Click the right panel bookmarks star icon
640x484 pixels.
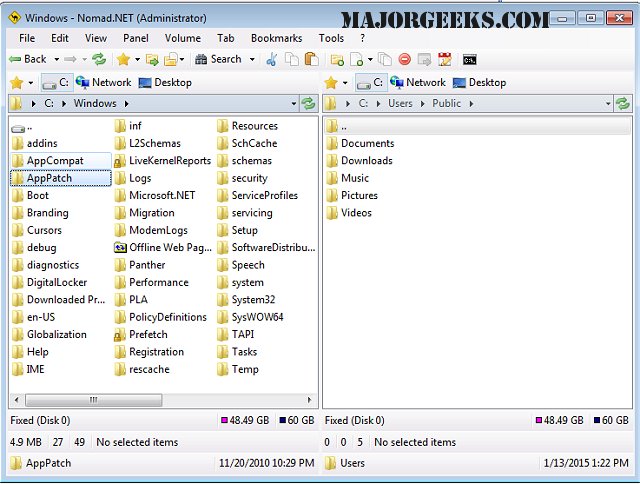(x=331, y=83)
